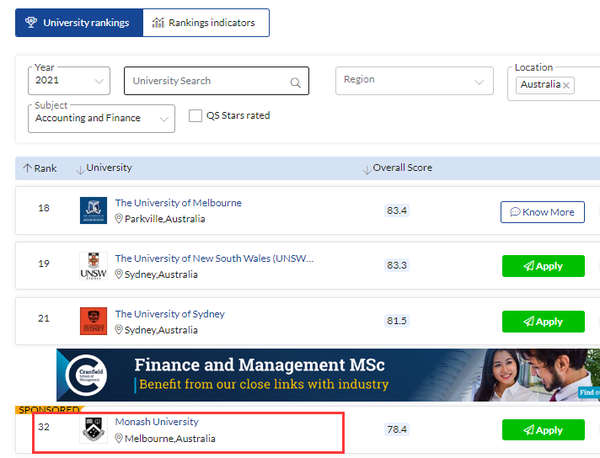Screen dimensions: 600x458
Task: Open the Cranfield Finance and Management MSc ad
Action: 328,375
